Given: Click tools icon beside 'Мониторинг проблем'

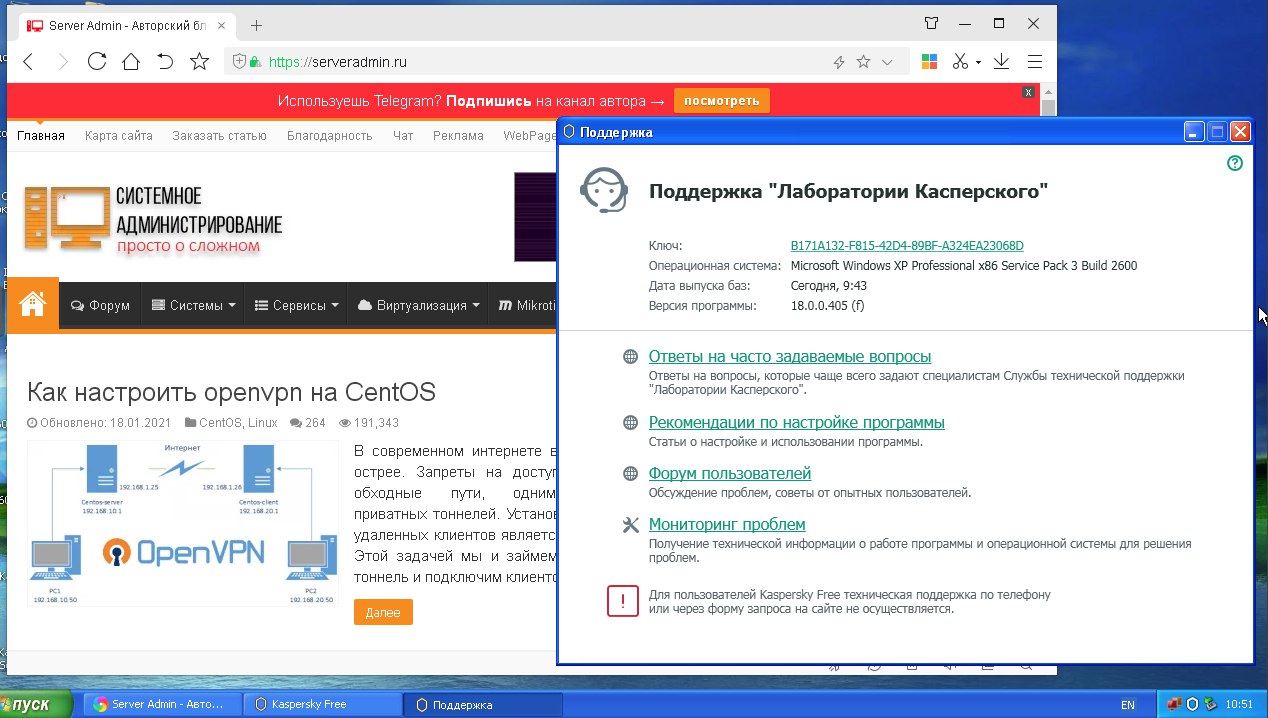Looking at the screenshot, I should coord(630,525).
